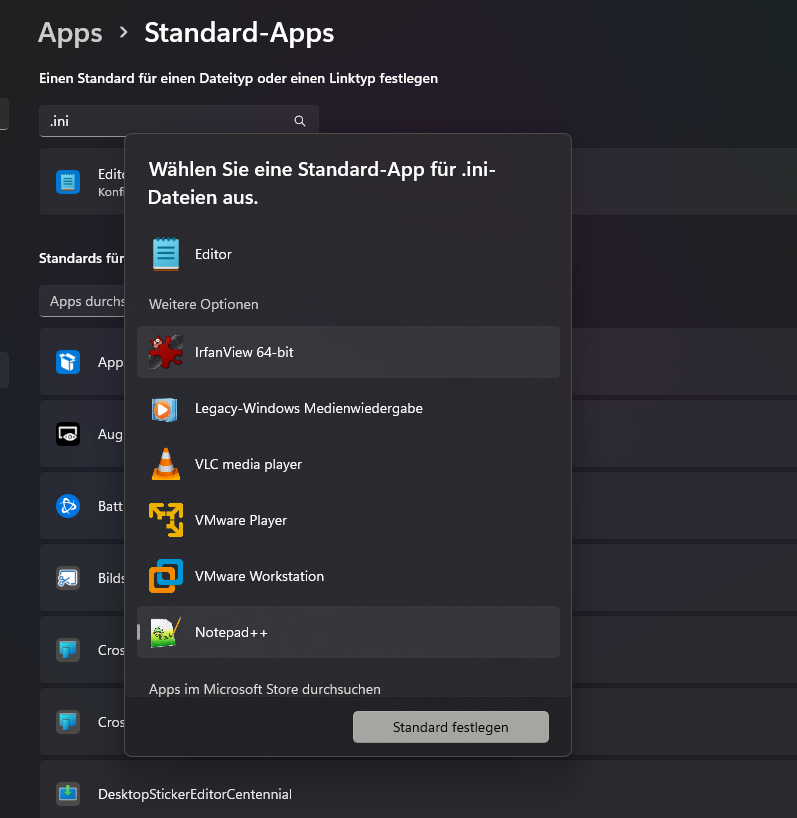Viewport: 797px width, 818px height.
Task: Pick VMware Workstation from list
Action: [x=348, y=576]
